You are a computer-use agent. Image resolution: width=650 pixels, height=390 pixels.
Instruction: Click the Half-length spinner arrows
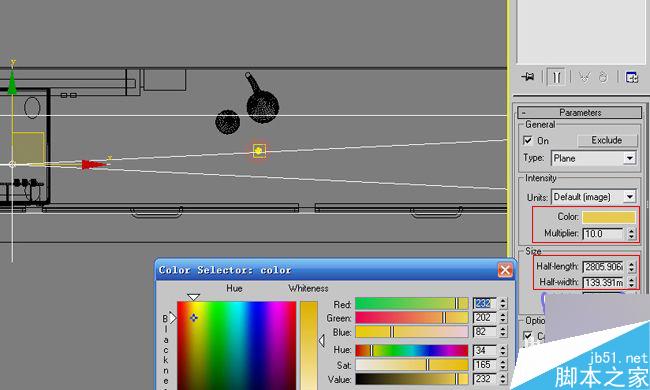(631, 266)
